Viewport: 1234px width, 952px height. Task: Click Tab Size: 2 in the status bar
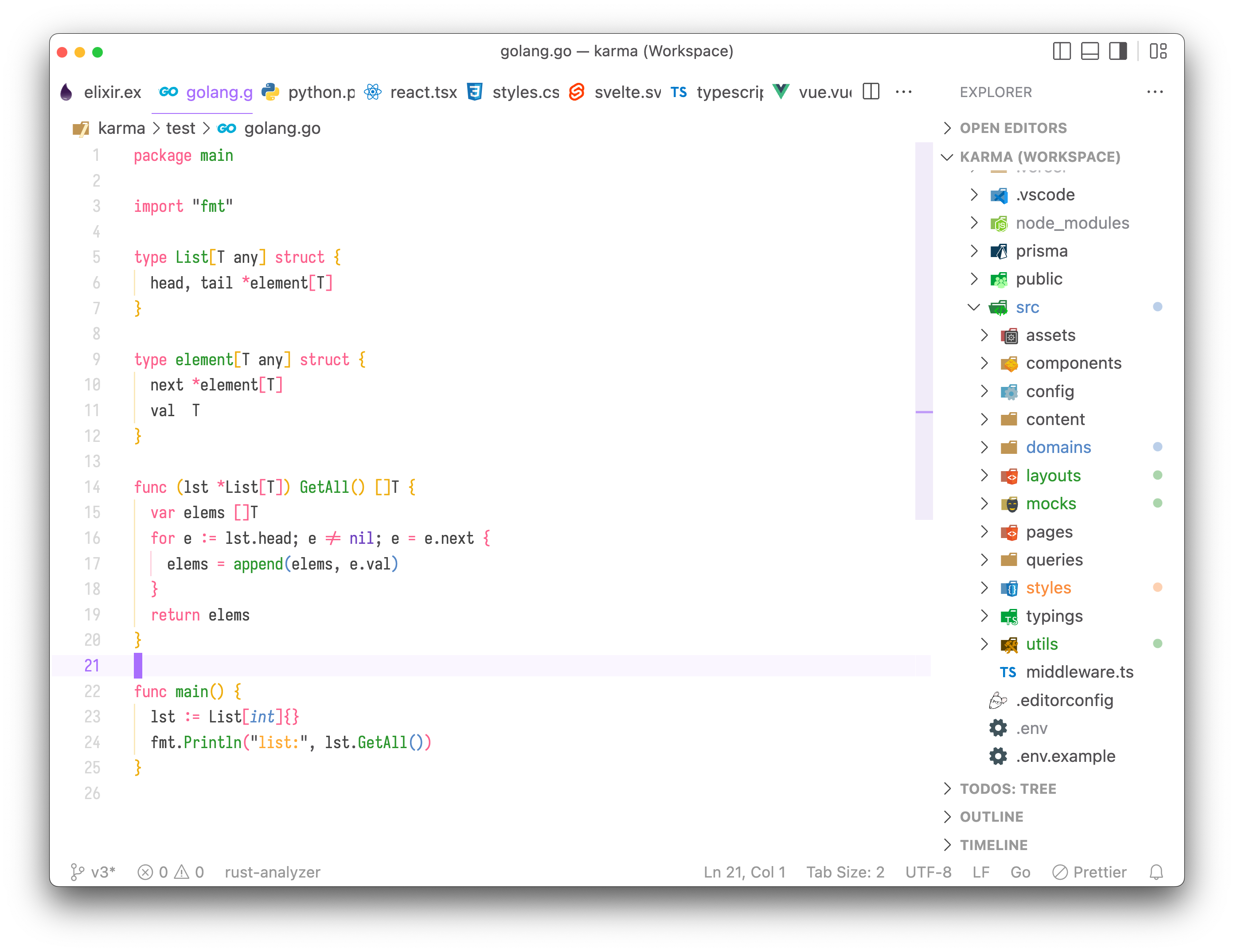(x=845, y=872)
